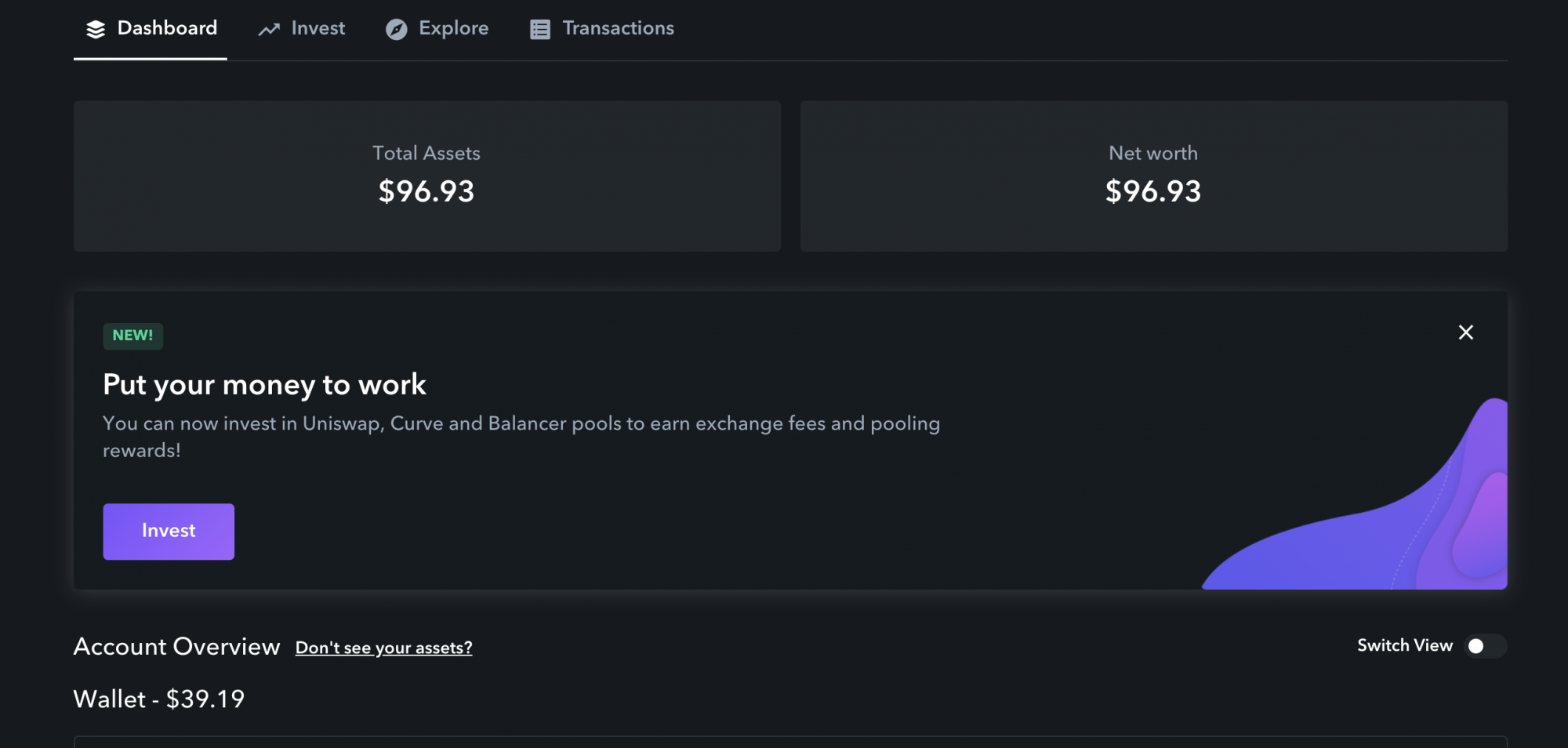Screen dimensions: 1568x748
Task: Click the Wallet - $39.19 heading
Action: 159,699
